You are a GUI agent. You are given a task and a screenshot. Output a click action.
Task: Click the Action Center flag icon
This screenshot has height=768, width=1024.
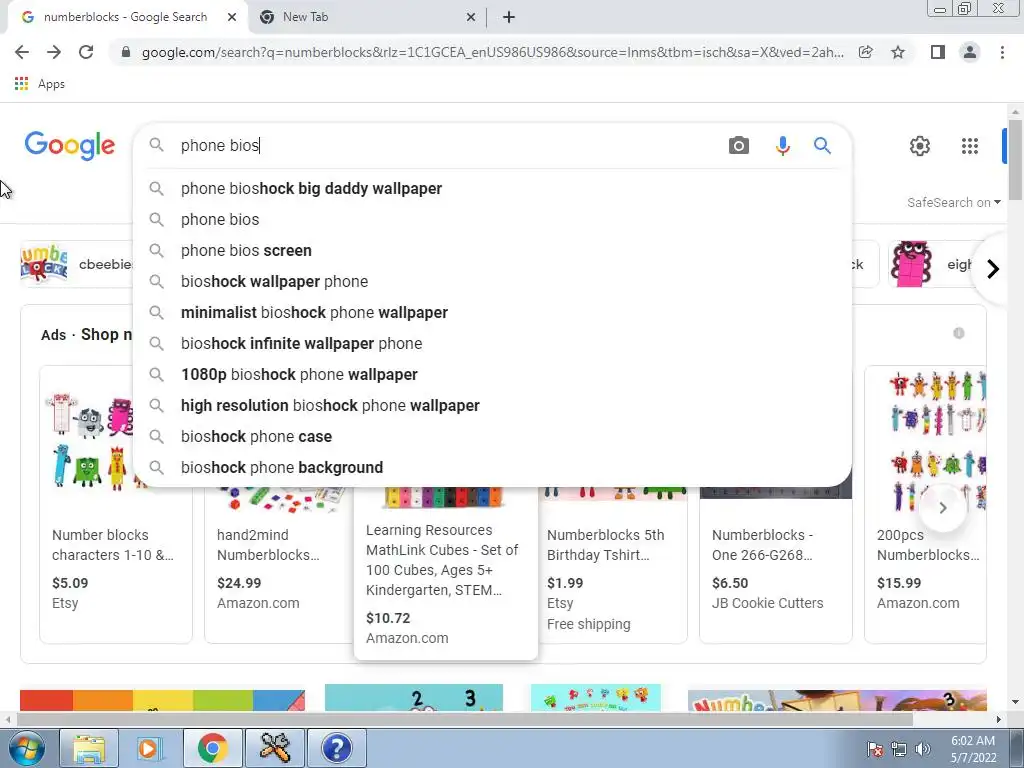click(875, 749)
